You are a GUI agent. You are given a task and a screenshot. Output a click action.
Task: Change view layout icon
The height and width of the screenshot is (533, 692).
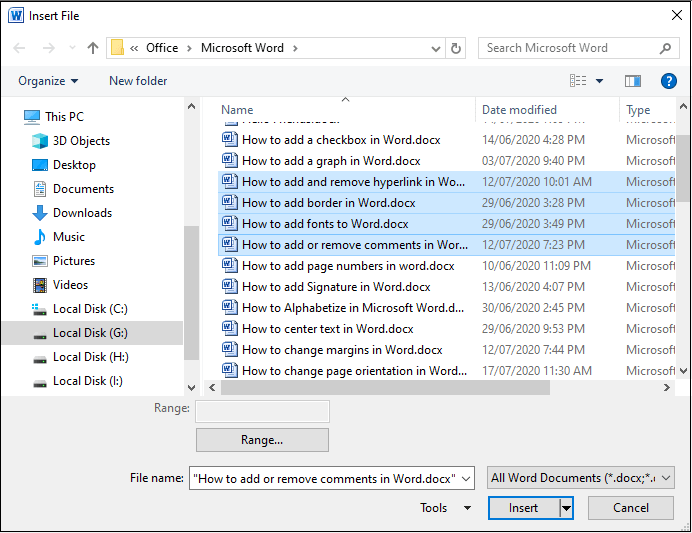click(x=578, y=81)
